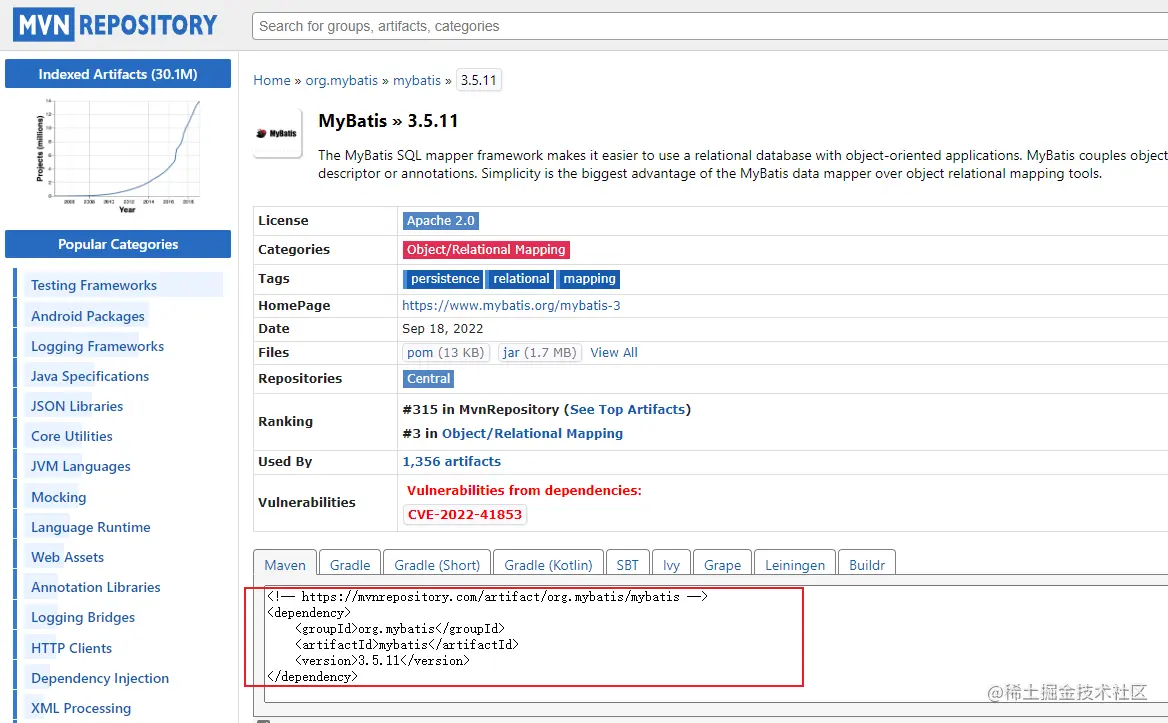Open Web Assets category
1168x723 pixels.
[x=67, y=557]
